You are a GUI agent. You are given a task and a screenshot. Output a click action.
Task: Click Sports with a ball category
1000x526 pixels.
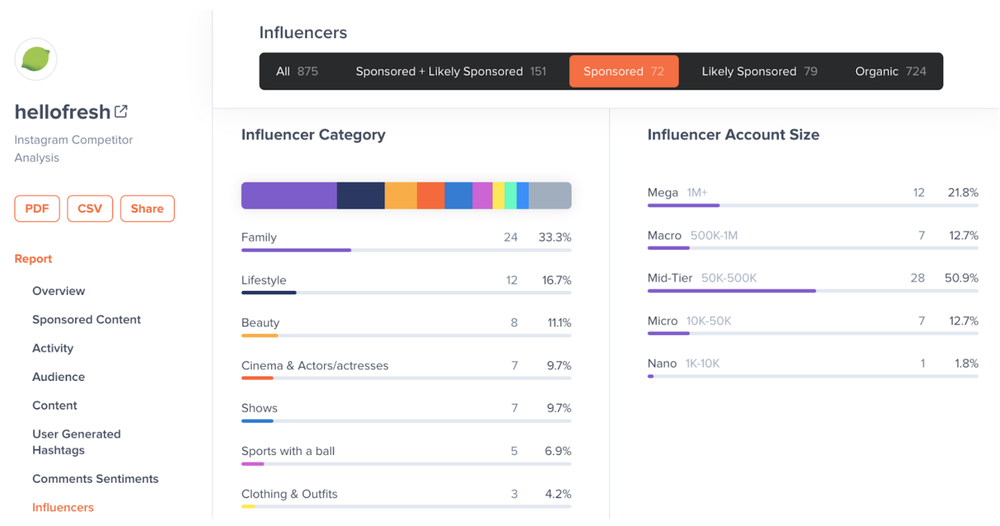pos(288,451)
